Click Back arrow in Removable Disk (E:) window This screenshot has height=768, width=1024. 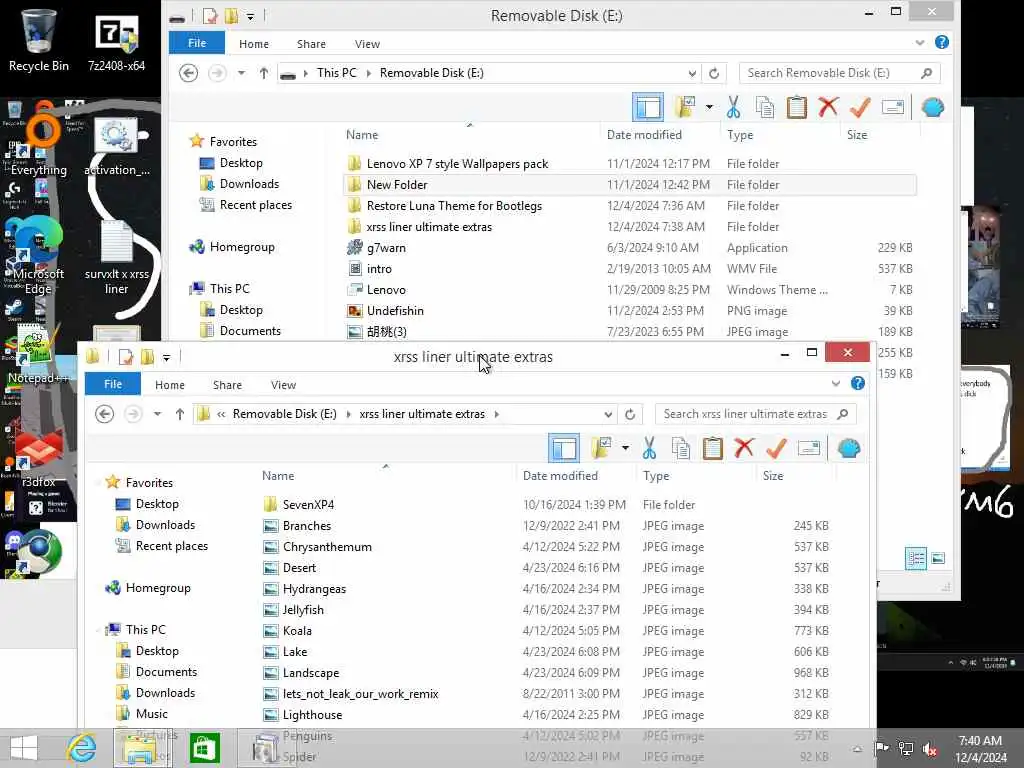pos(189,72)
